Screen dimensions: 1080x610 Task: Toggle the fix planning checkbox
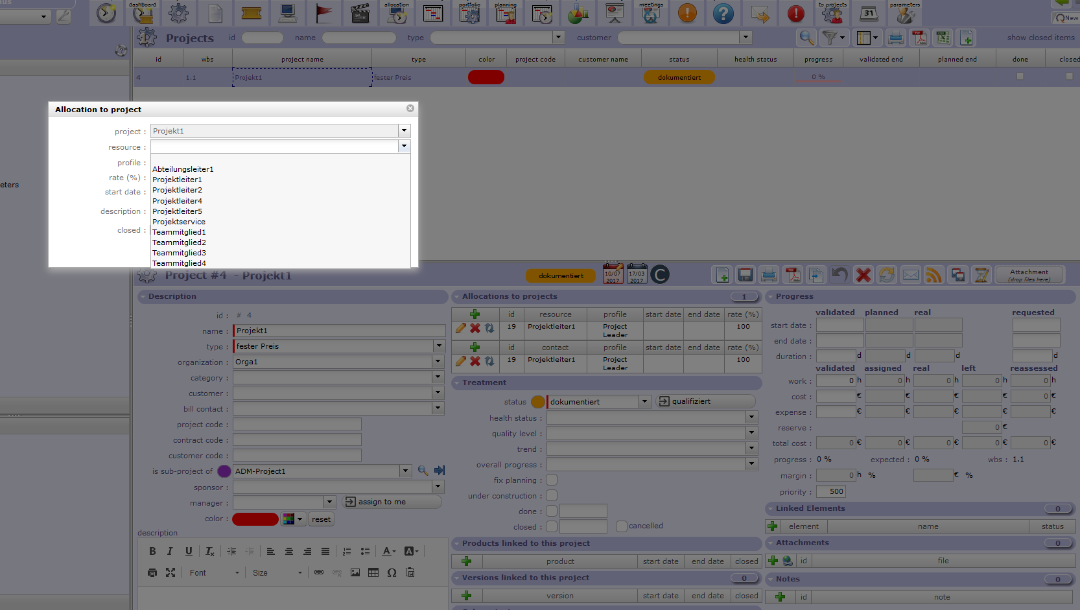tap(552, 480)
